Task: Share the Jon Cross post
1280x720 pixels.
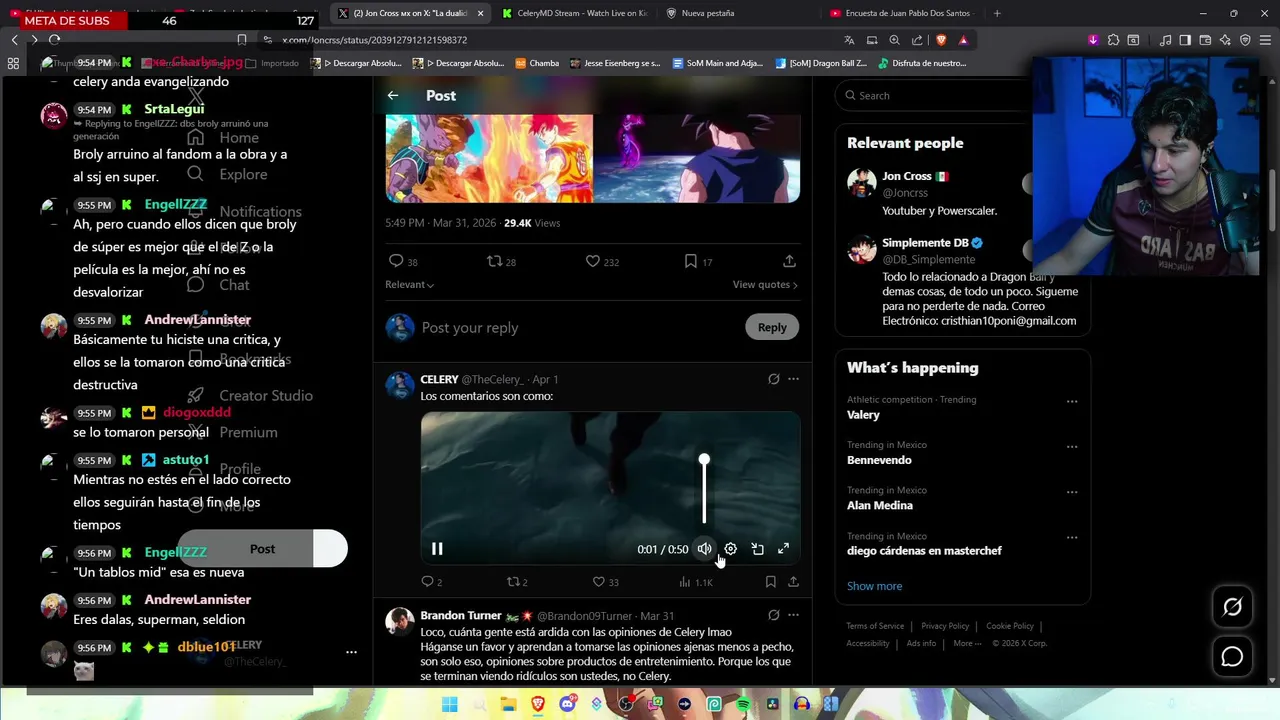Action: click(789, 261)
